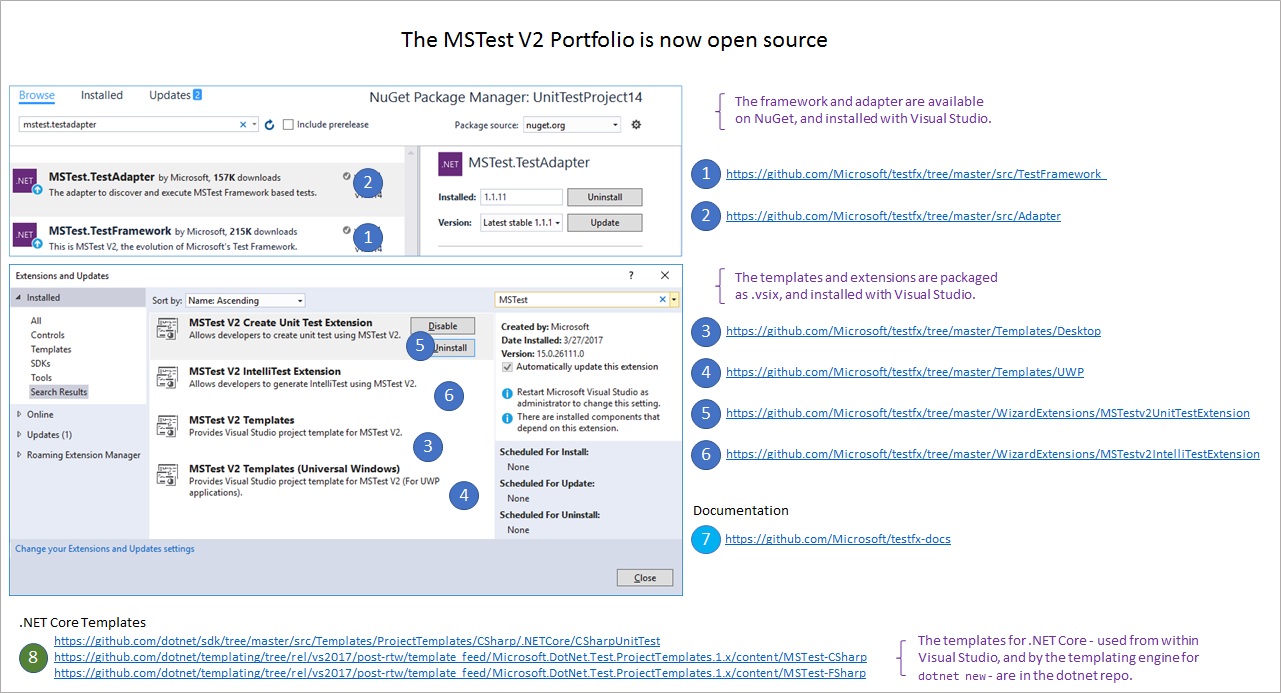Expand the Roaming Extension Manager node
The height and width of the screenshot is (693, 1281).
tap(19, 455)
